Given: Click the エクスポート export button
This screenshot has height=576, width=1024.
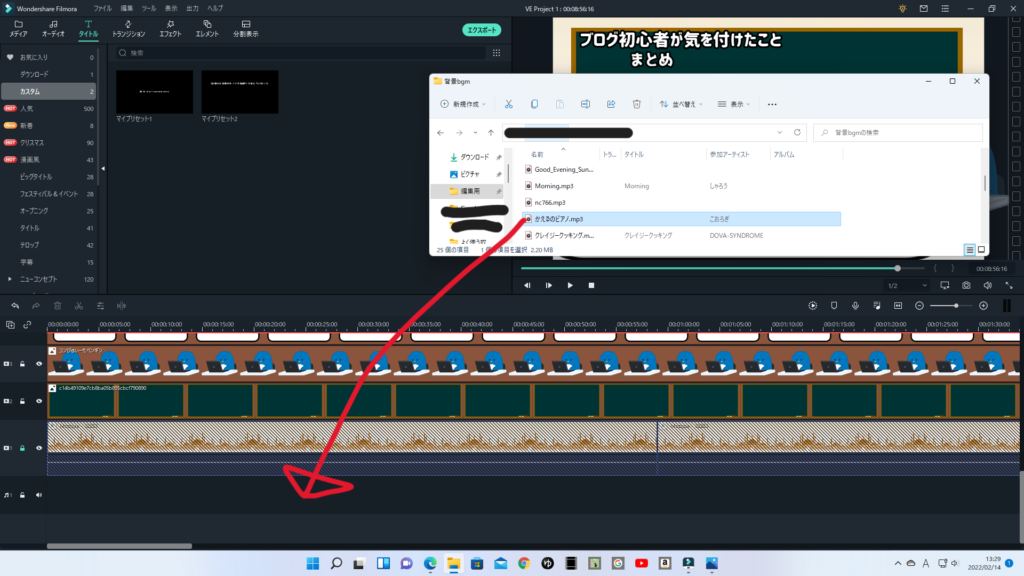Looking at the screenshot, I should point(482,30).
